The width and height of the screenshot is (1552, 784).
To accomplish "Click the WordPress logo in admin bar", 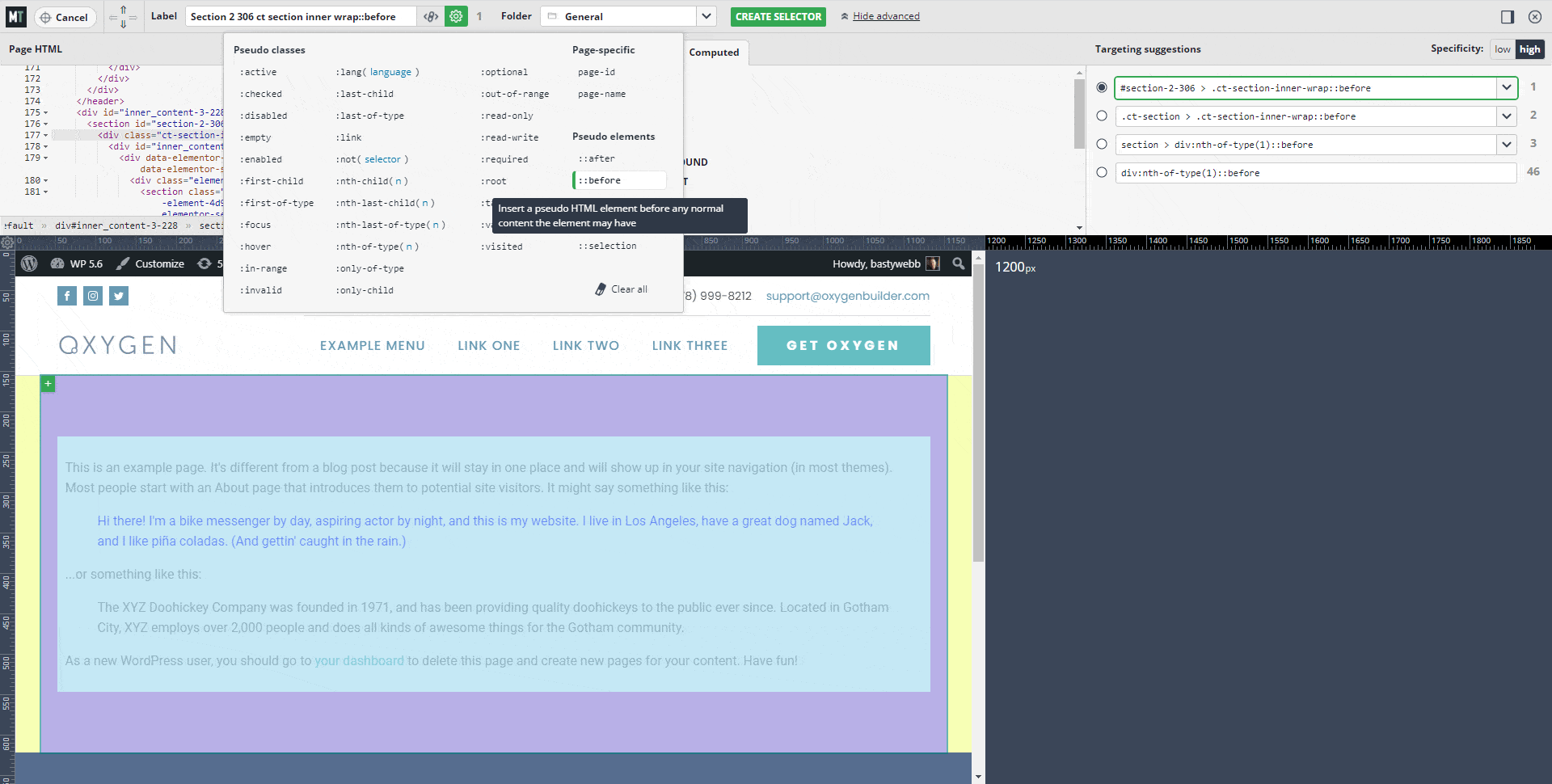I will pyautogui.click(x=29, y=263).
